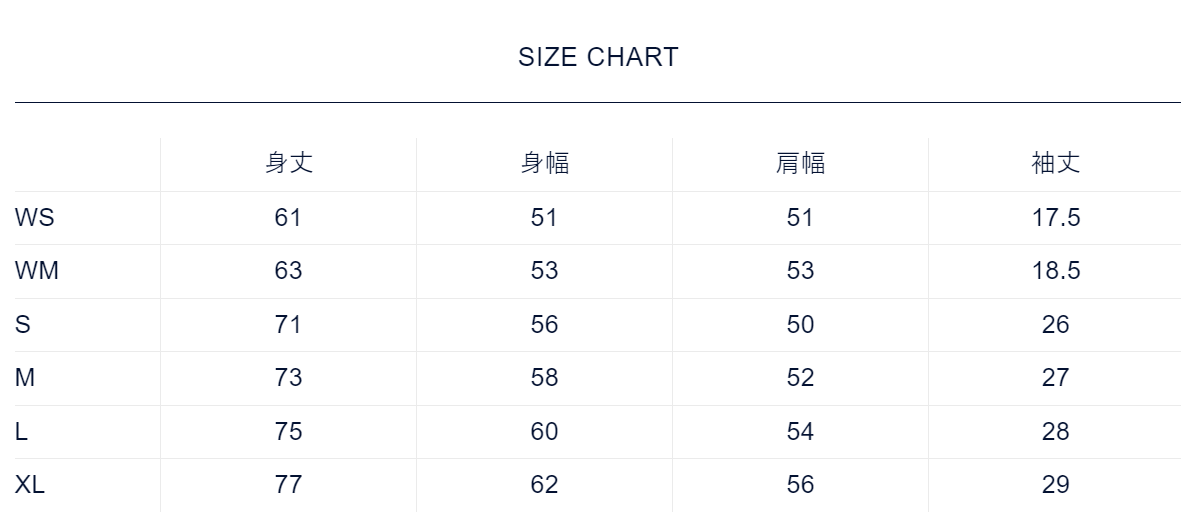
Task: Select the WM size row label
Action: click(37, 271)
